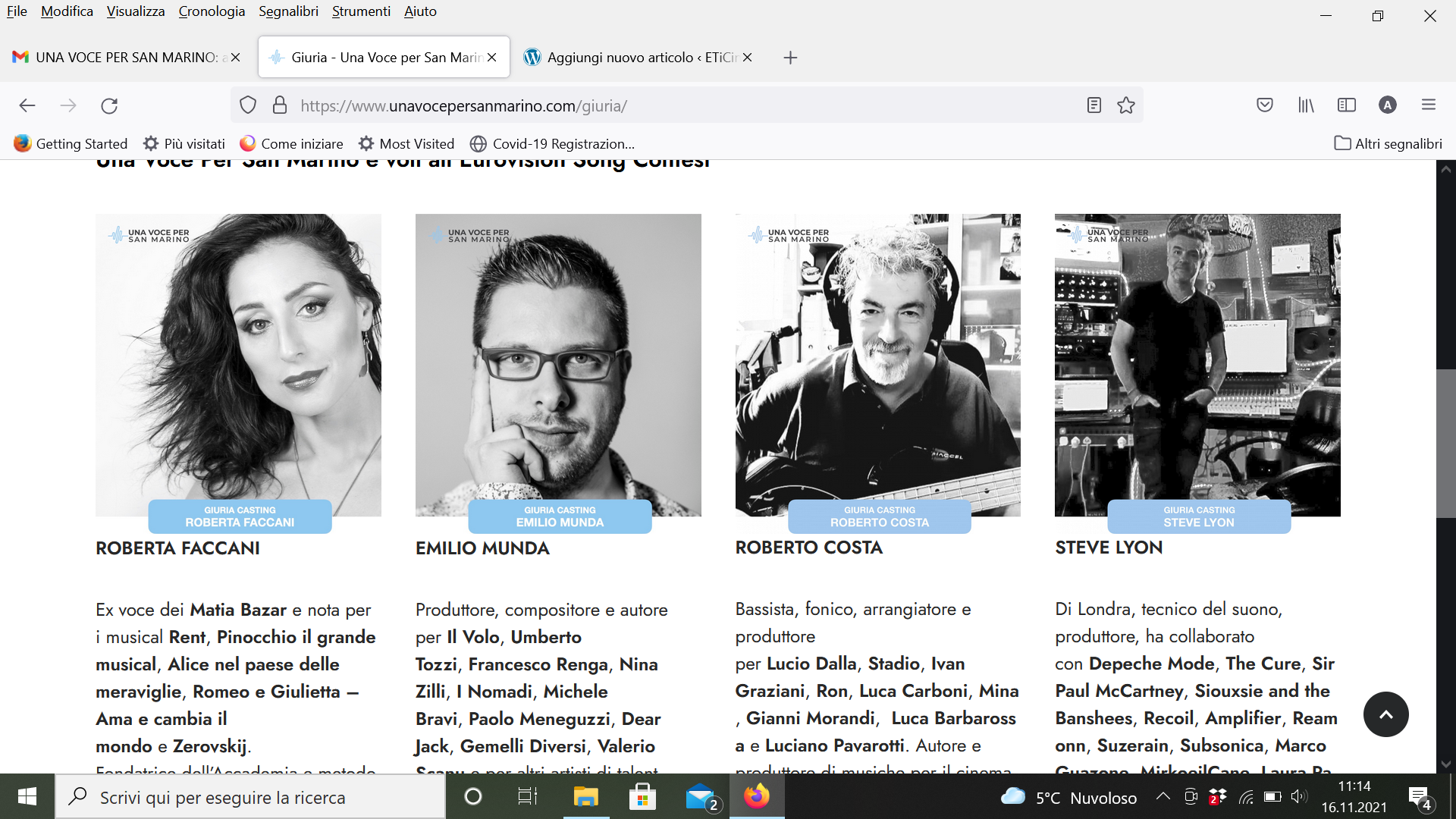Open the Visualizza menu
This screenshot has width=1456, height=819.
coord(136,11)
